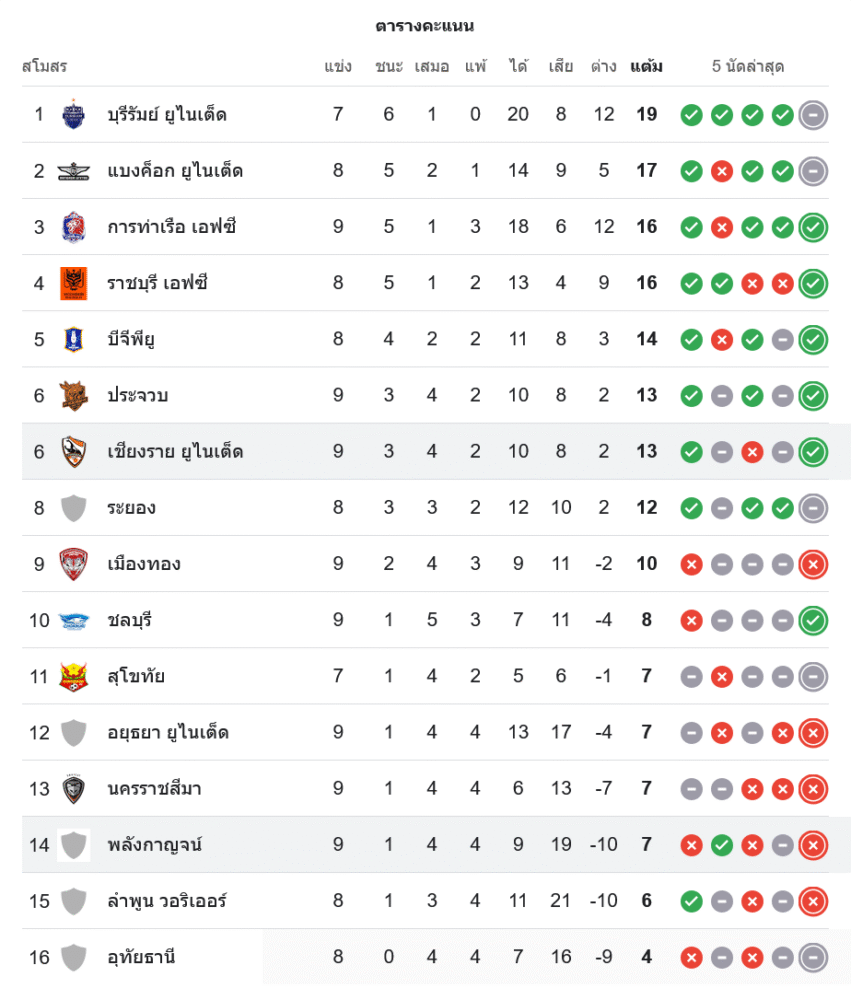Click the ตารางคะแนน title heading
The width and height of the screenshot is (851, 1000).
pos(425,25)
